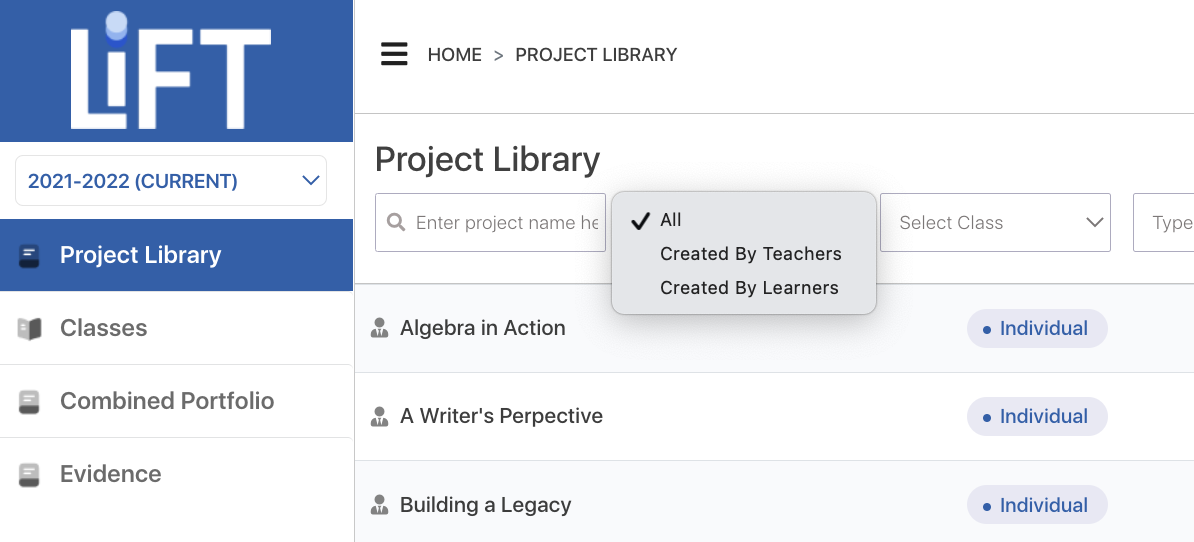Click Individual badge for Algebra in Action
The width and height of the screenshot is (1194, 542).
pyautogui.click(x=1037, y=328)
